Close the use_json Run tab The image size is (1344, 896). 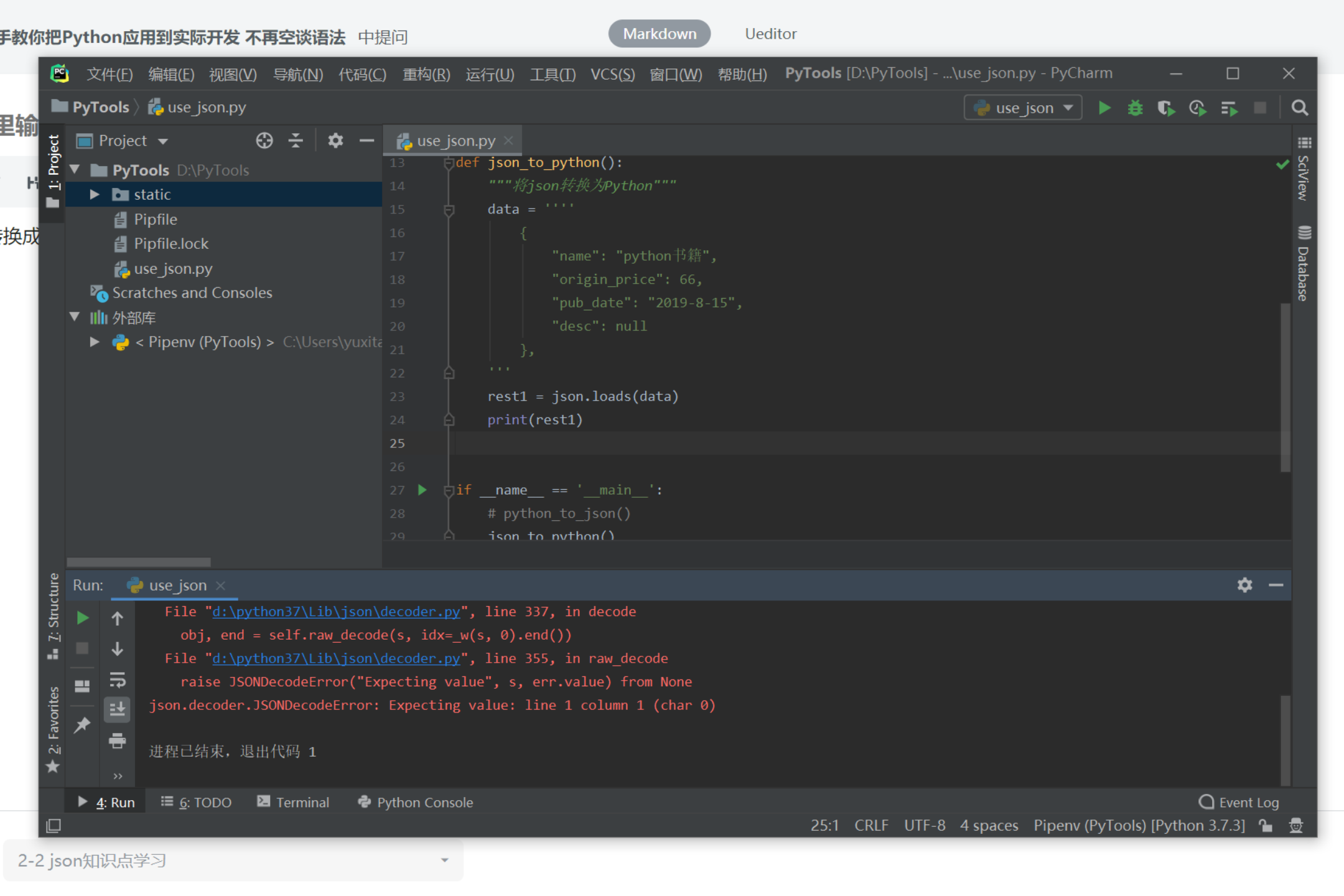(220, 586)
